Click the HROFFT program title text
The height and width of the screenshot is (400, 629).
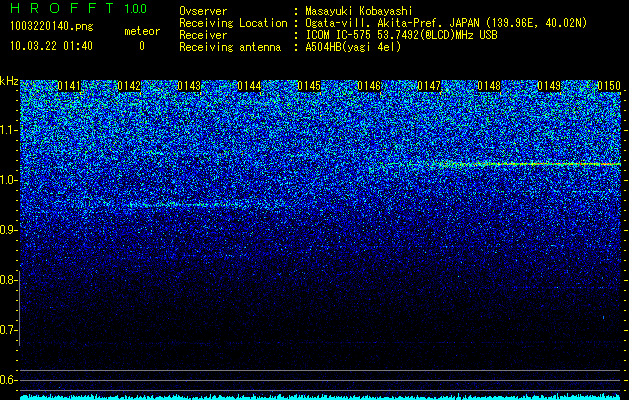[63, 8]
